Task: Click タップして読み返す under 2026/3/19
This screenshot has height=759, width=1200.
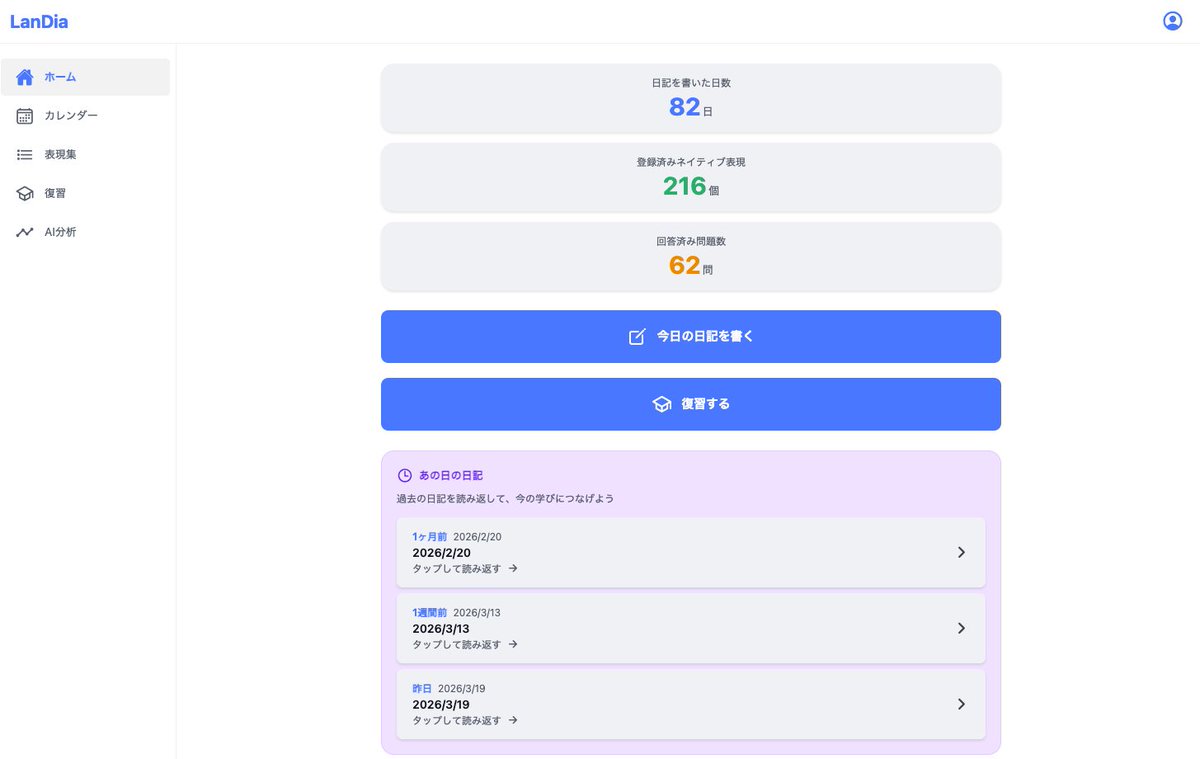Action: 465,720
